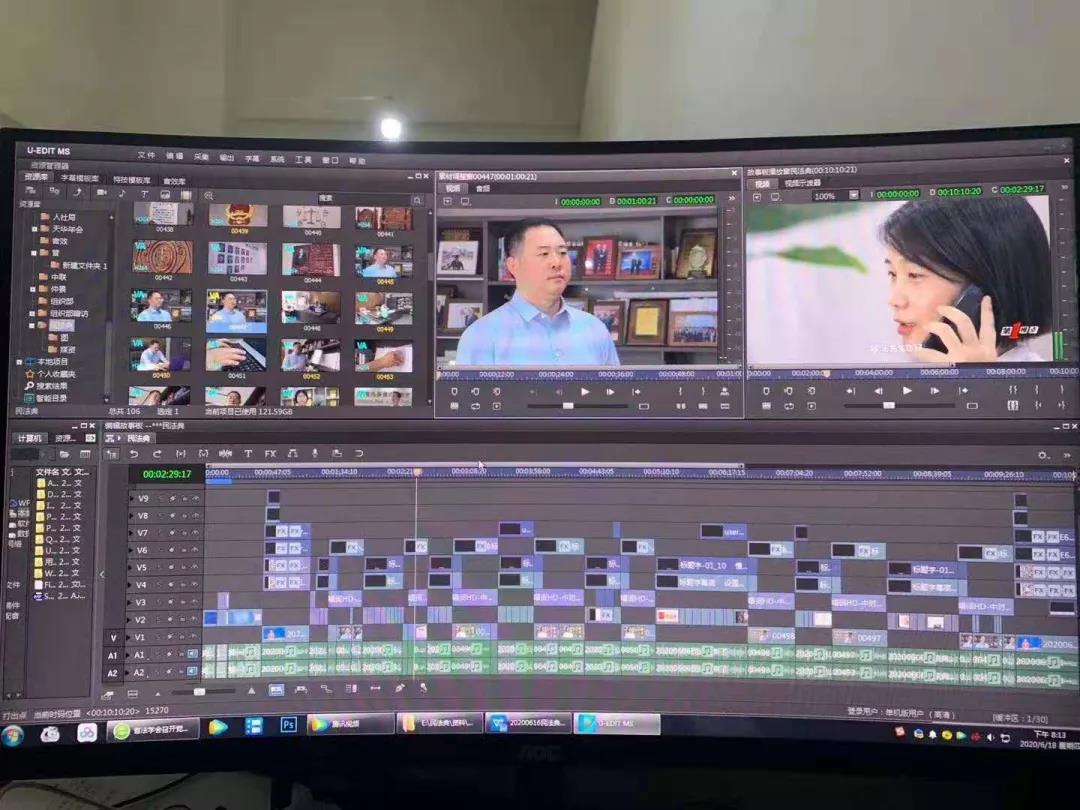Expand the 仲裁 folder in resource tree
Viewport: 1080px width, 810px height.
pyautogui.click(x=32, y=289)
